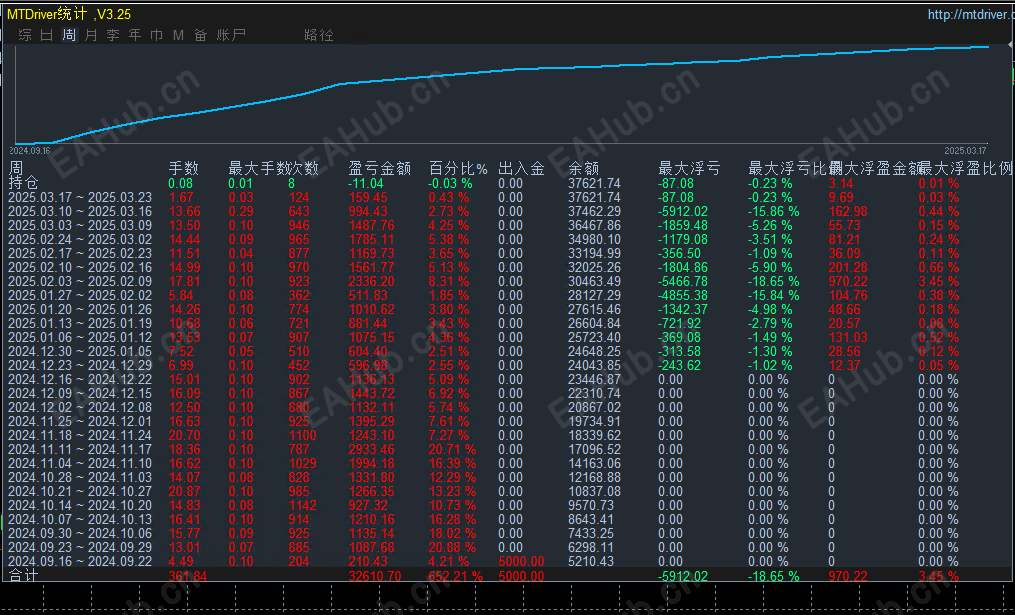1015x615 pixels.
Task: Select week row 2024.12.09 ~ 2024.12.15
Action: click(x=80, y=394)
